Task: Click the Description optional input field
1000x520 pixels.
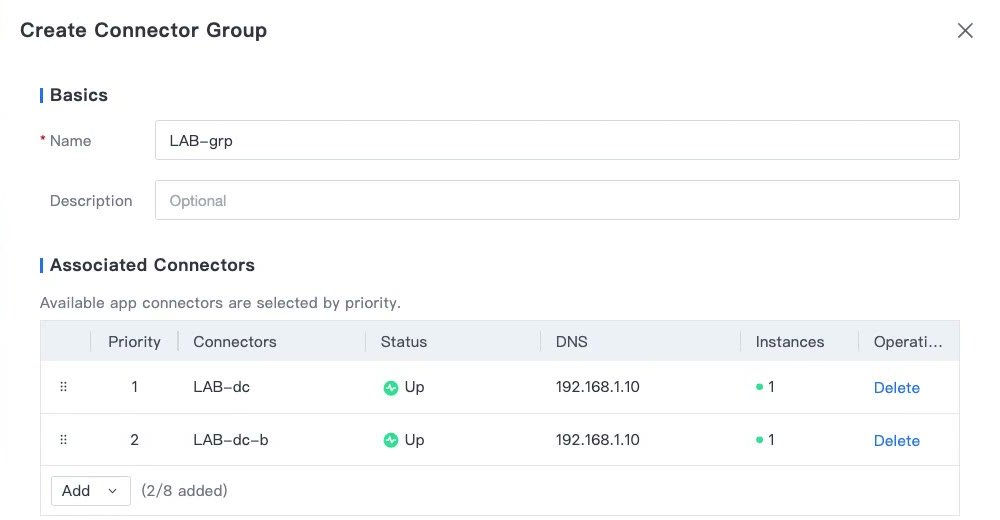Action: pyautogui.click(x=557, y=200)
